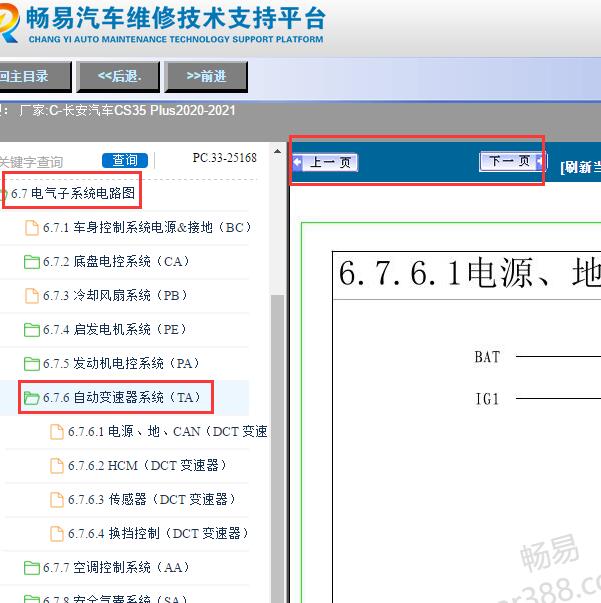This screenshot has height=603, width=601.
Task: Go forward with the >>前进 button
Action: coord(206,77)
